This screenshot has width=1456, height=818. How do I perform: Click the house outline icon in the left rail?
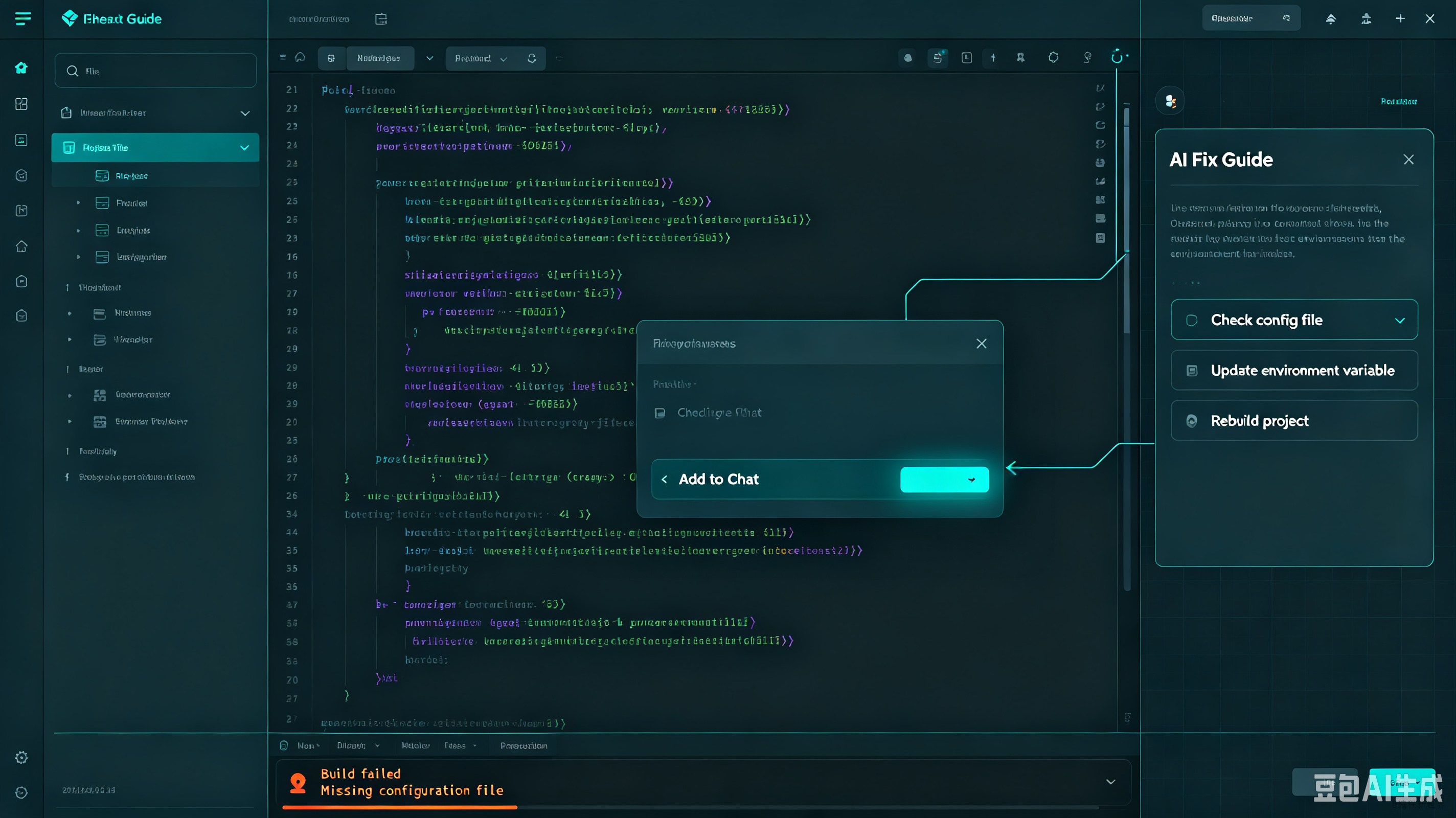click(21, 246)
